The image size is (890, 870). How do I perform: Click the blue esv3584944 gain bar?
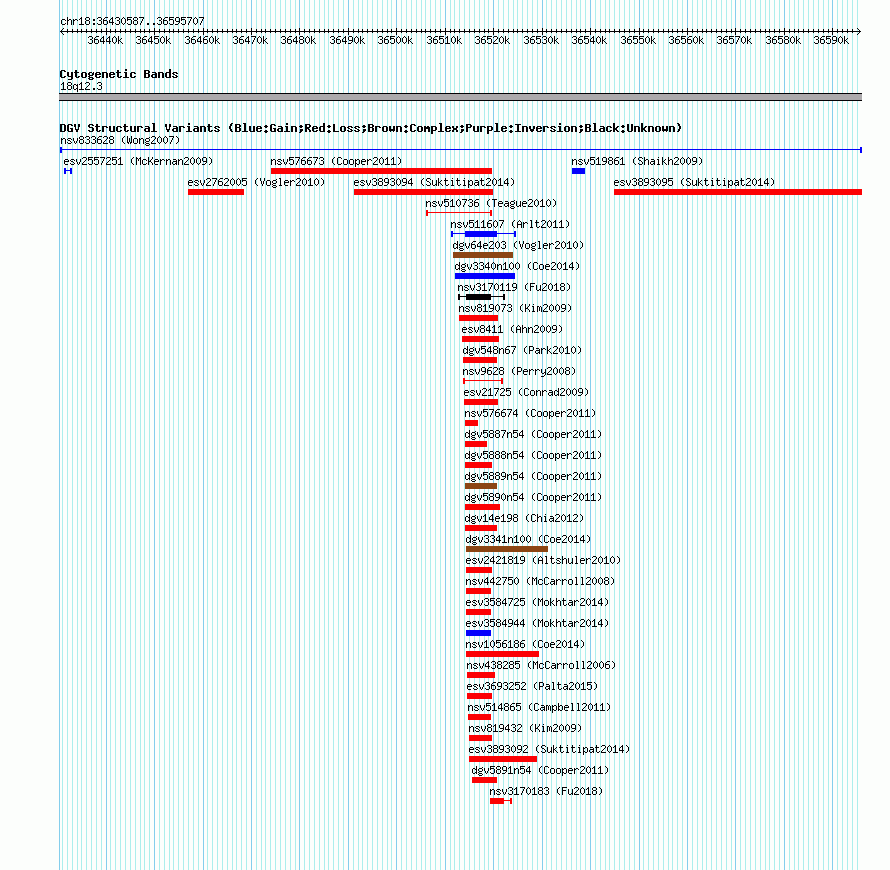(x=478, y=633)
